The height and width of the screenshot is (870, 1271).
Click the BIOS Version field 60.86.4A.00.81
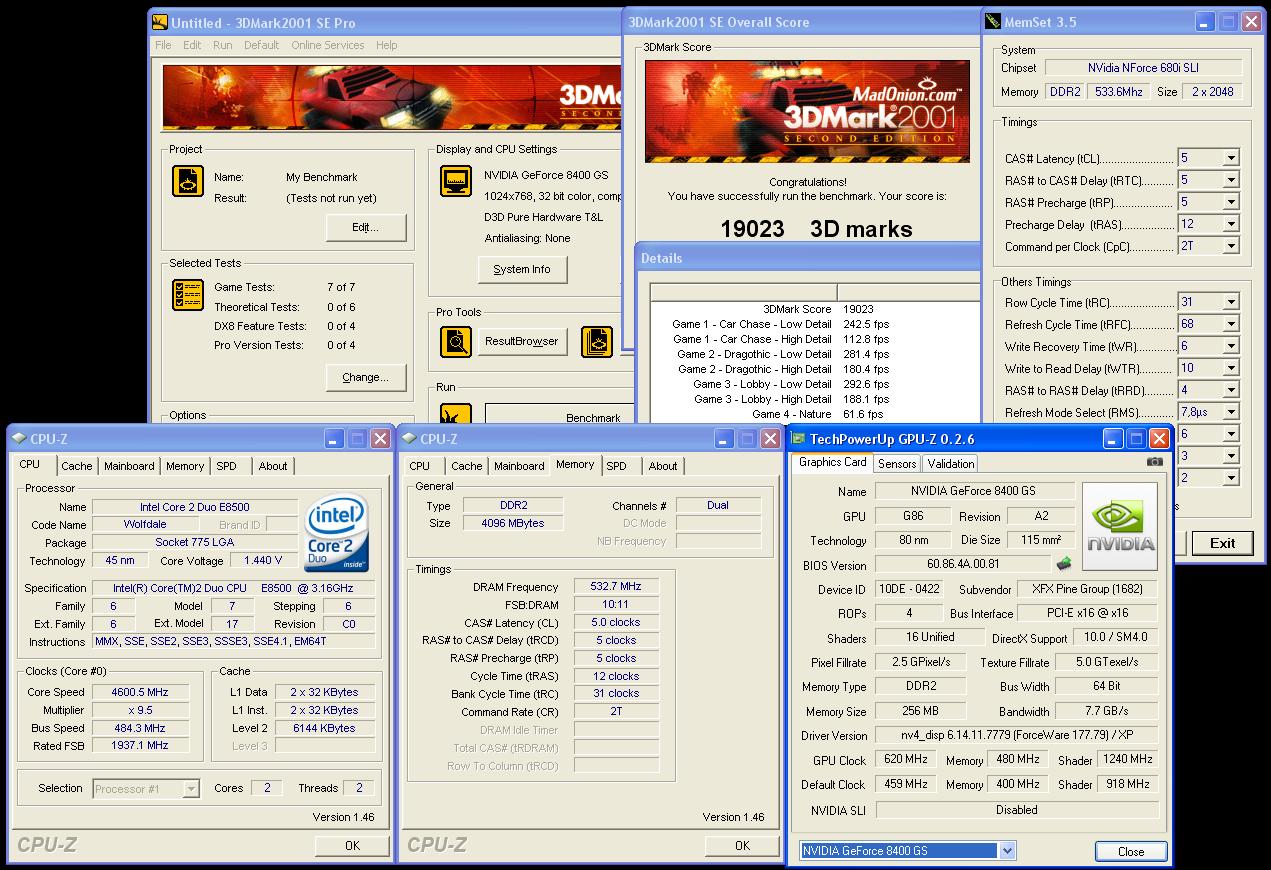963,564
